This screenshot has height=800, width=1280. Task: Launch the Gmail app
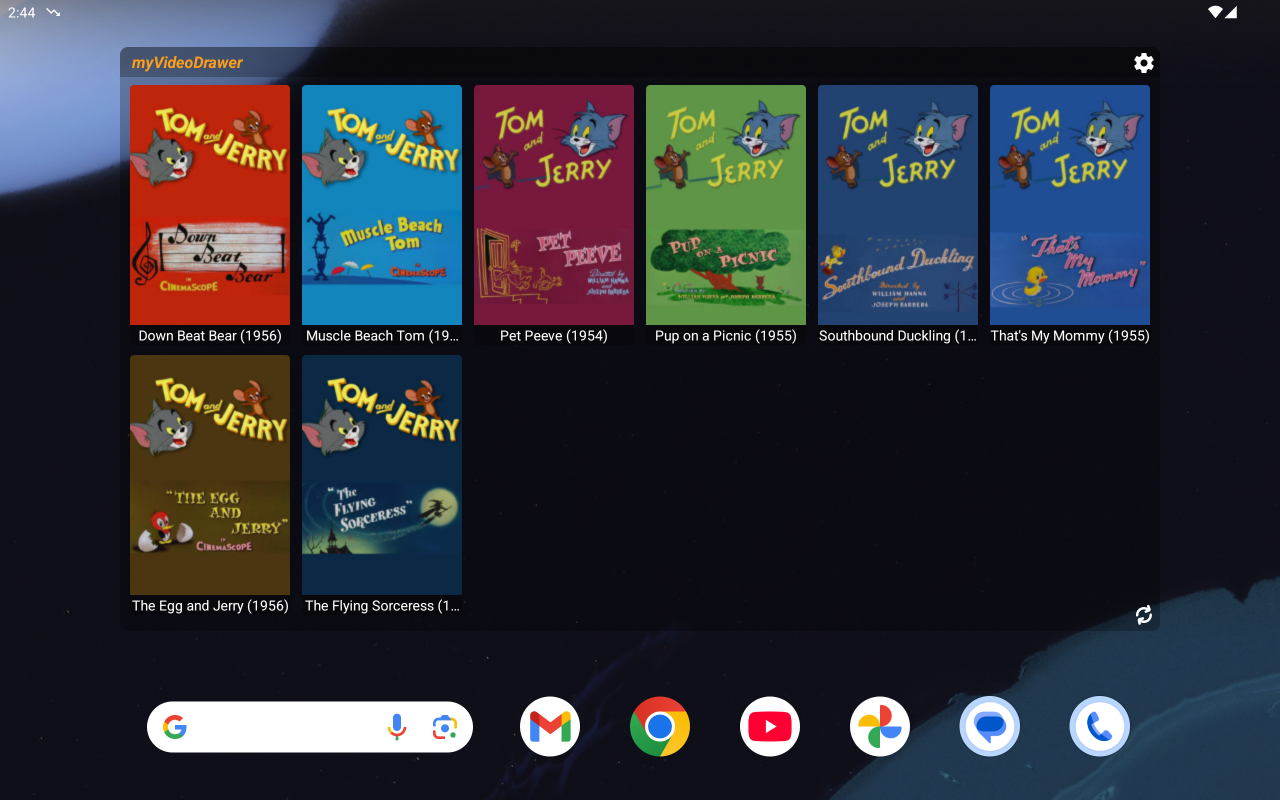550,727
